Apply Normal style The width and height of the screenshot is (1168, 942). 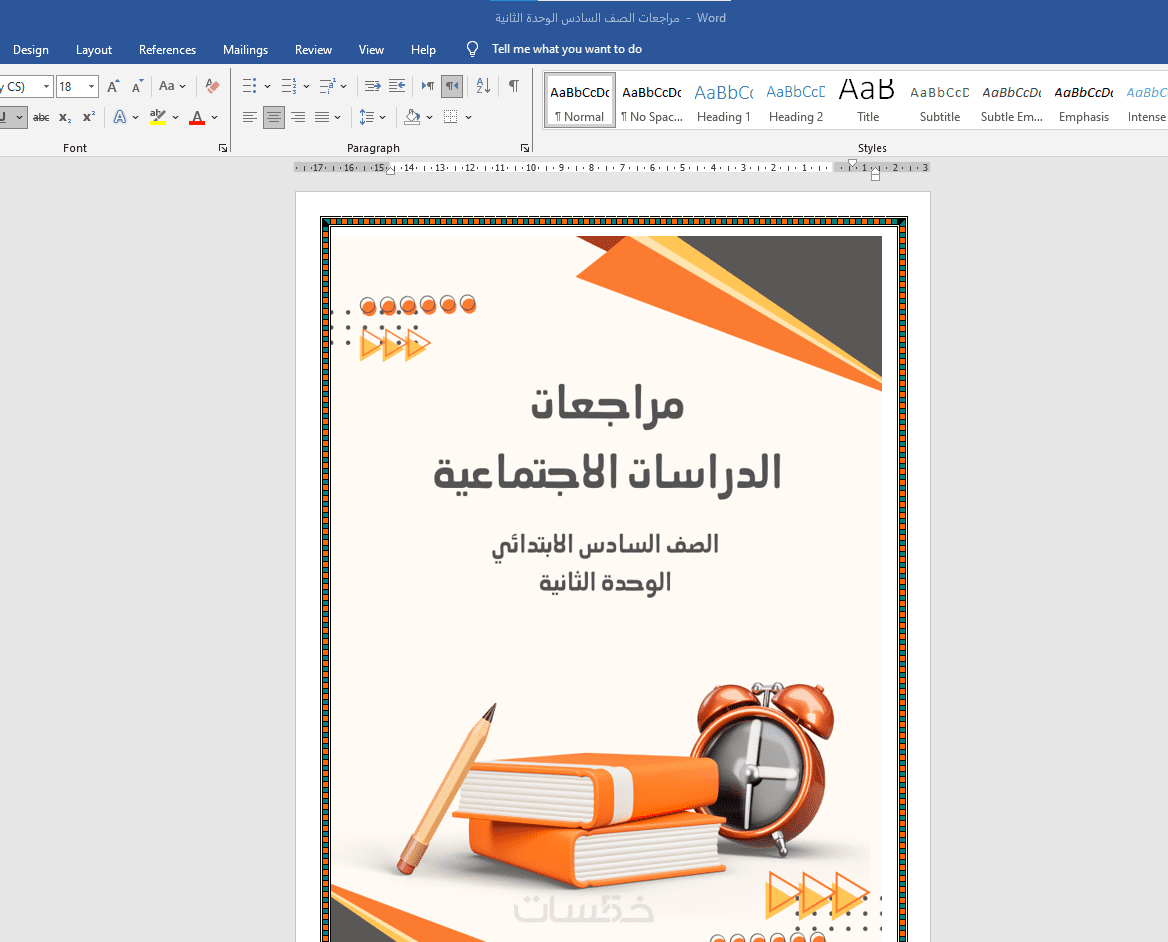(580, 101)
